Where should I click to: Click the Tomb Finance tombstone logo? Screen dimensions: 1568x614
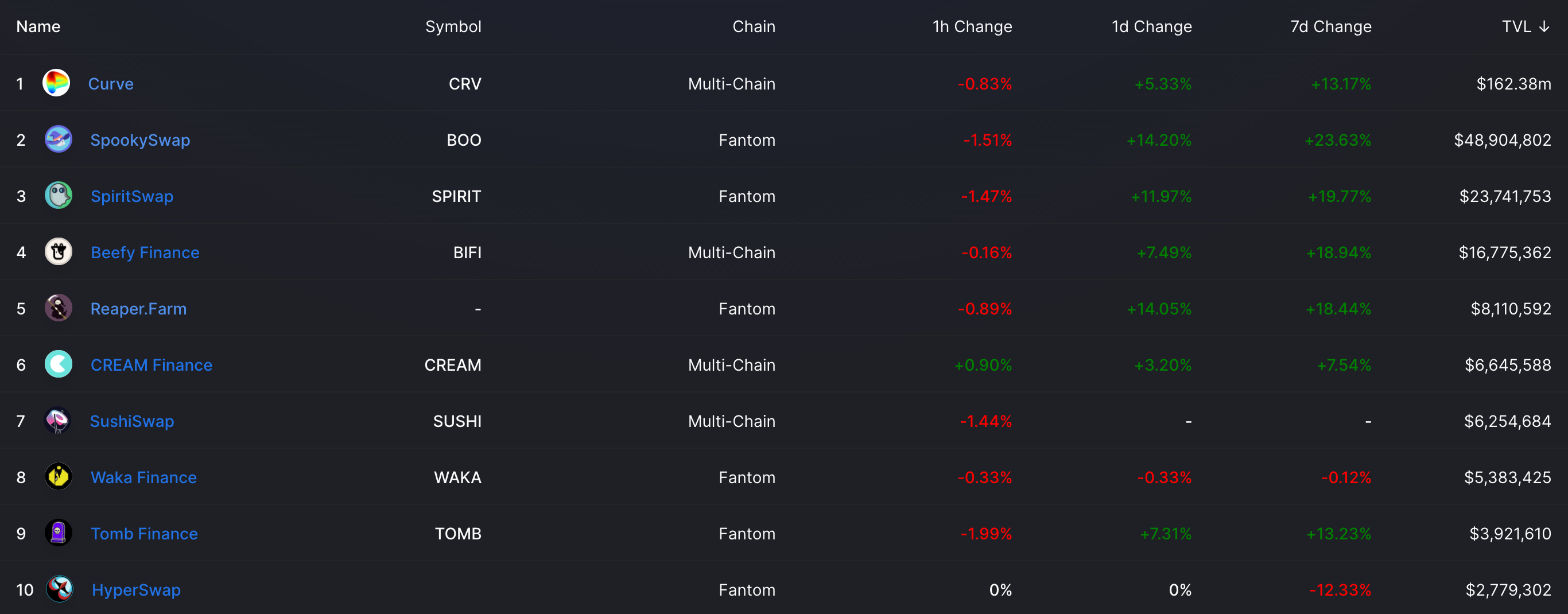(59, 533)
